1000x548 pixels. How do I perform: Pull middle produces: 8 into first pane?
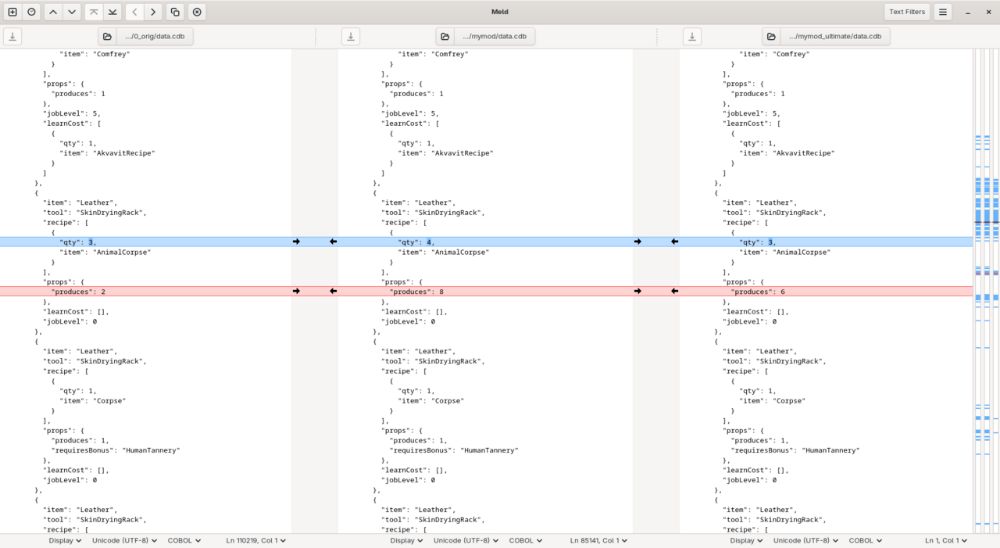[x=333, y=291]
